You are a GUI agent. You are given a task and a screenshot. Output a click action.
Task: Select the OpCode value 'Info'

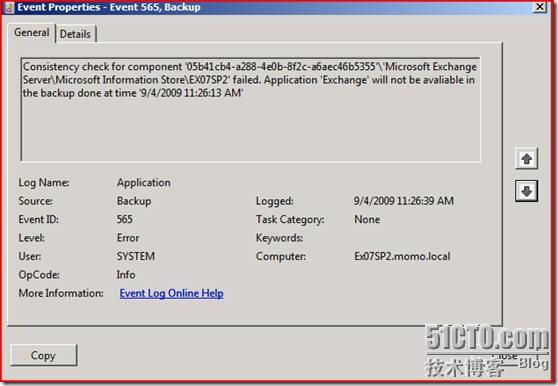click(x=126, y=275)
